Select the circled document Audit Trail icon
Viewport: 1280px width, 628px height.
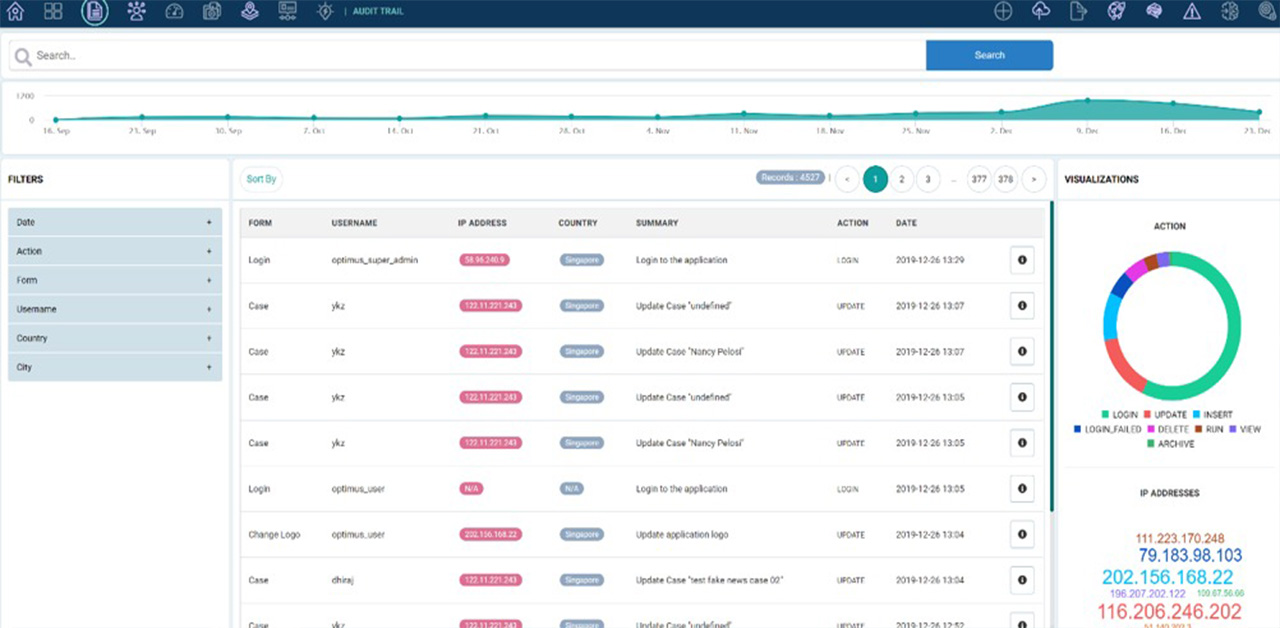pos(95,11)
